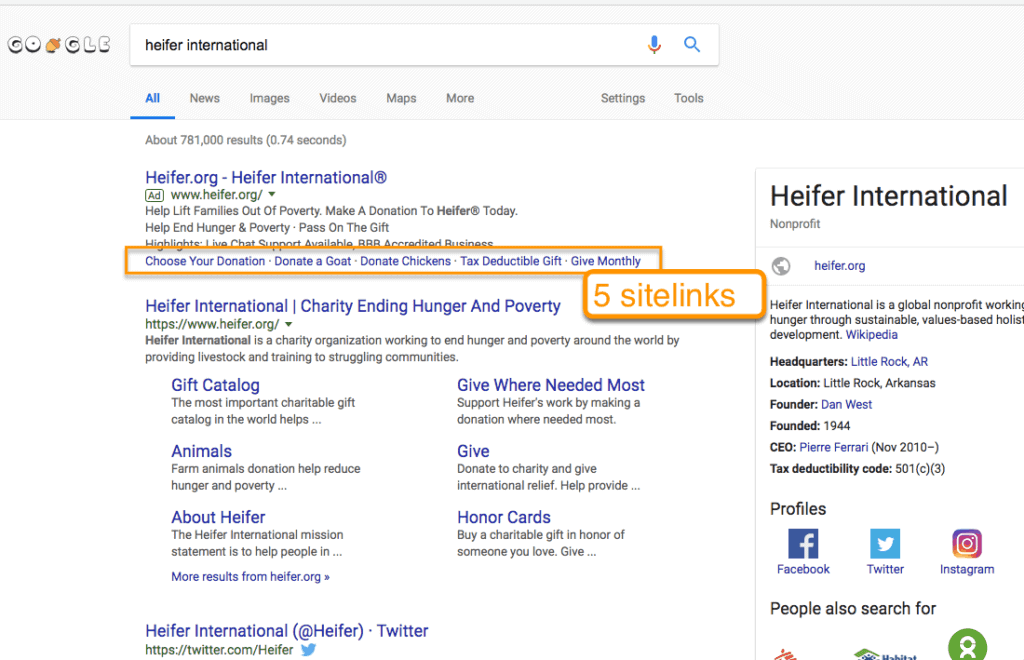This screenshot has height=660, width=1024.
Task: Click the Tax deductibility code 501(c)(3) text
Action: [857, 469]
